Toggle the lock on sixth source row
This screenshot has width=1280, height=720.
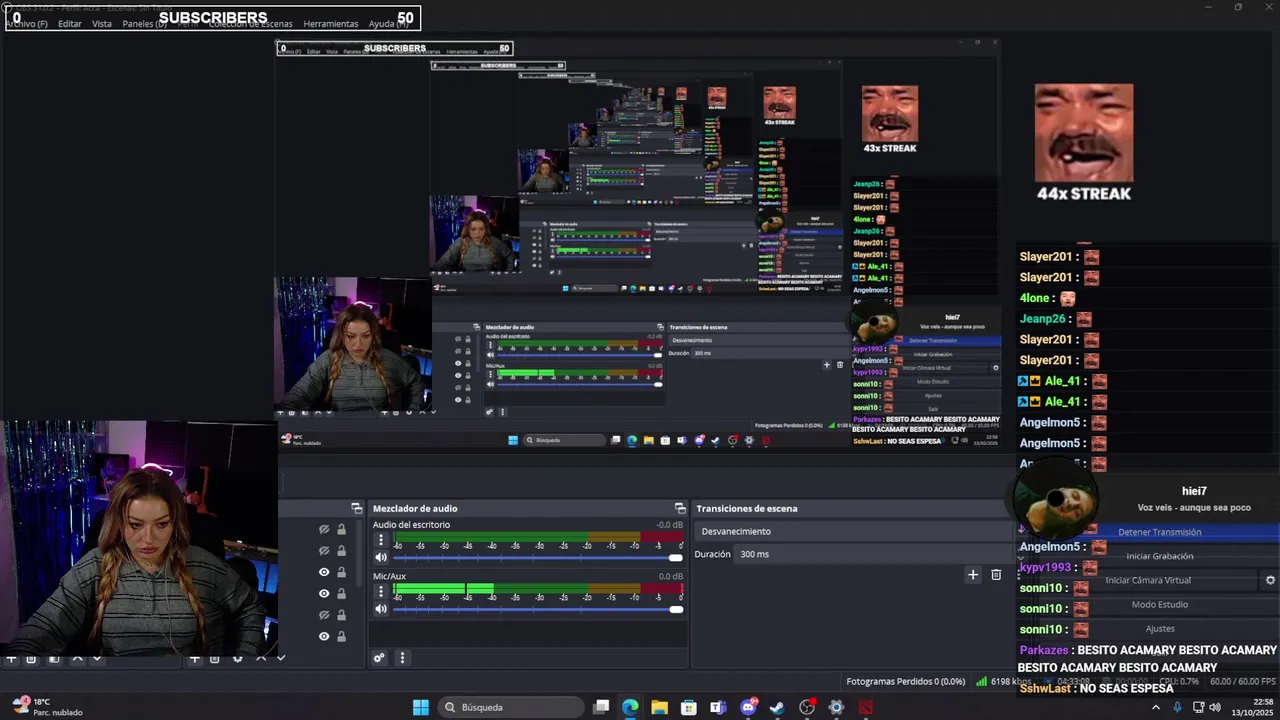[341, 636]
